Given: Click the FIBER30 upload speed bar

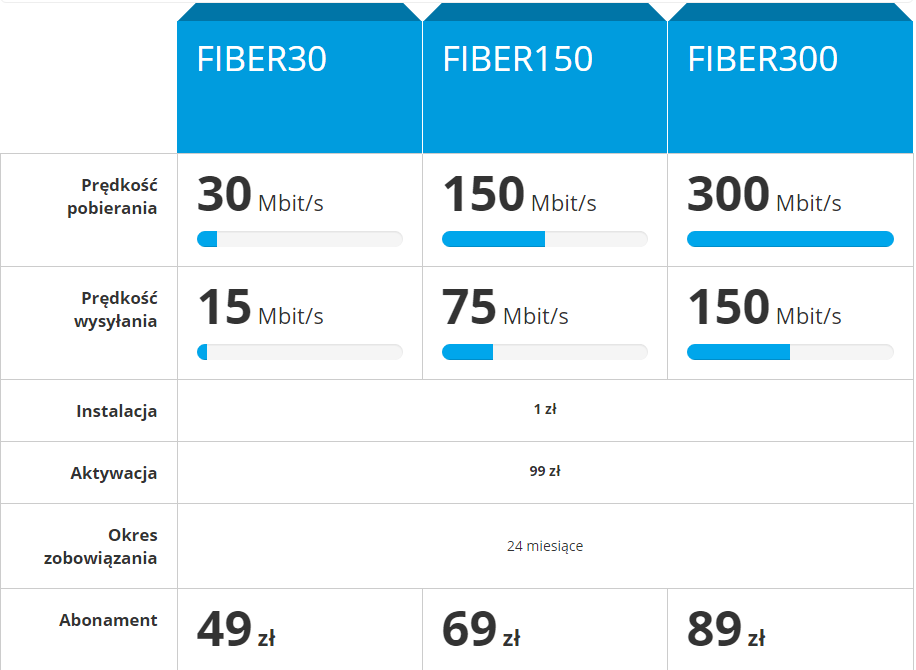Looking at the screenshot, I should tap(300, 352).
